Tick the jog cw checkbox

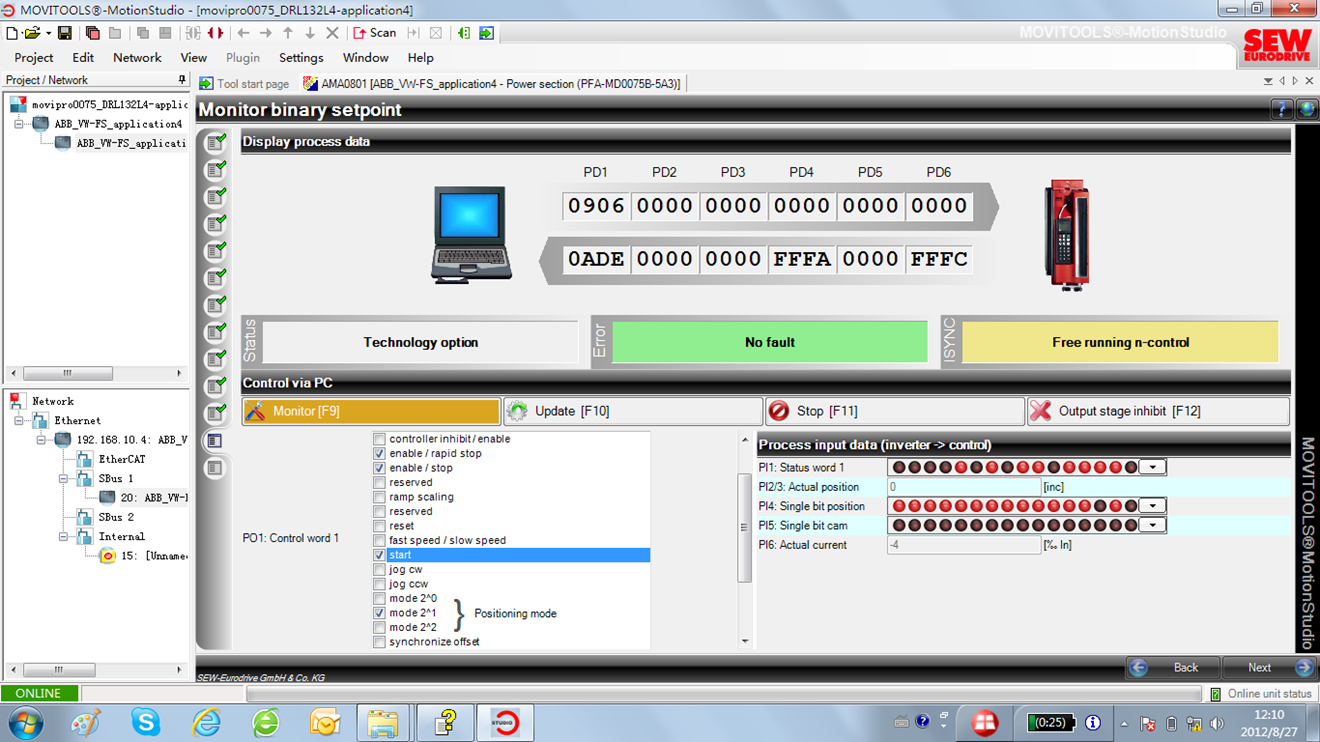coord(379,569)
